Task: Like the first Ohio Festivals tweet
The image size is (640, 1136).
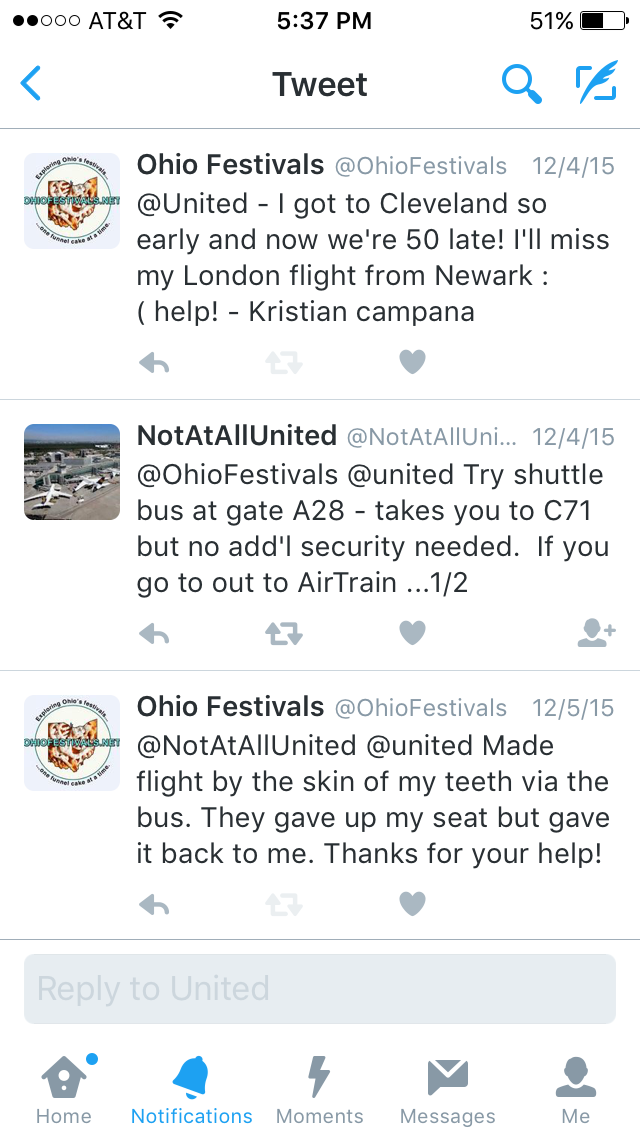Action: coord(412,363)
